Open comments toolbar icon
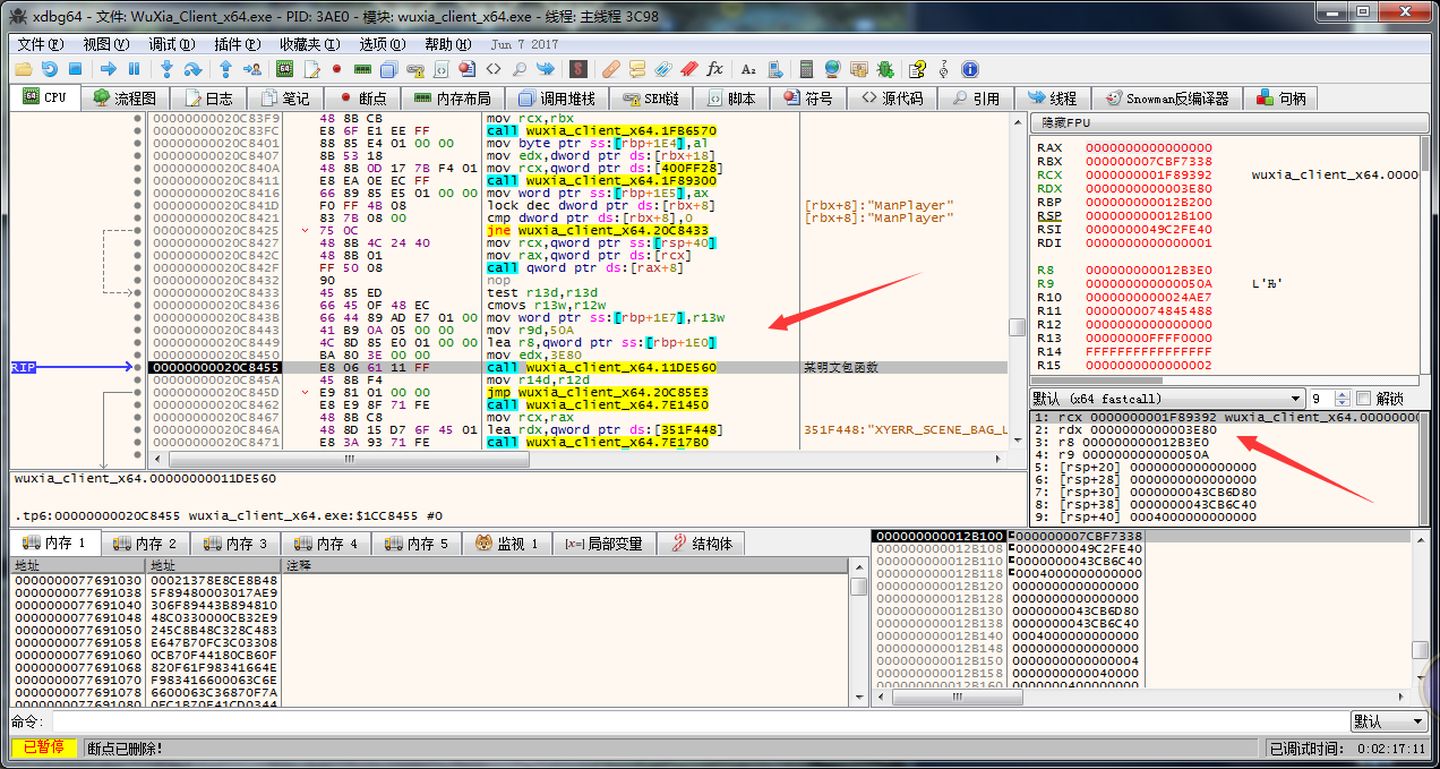The height and width of the screenshot is (769, 1440). [637, 69]
